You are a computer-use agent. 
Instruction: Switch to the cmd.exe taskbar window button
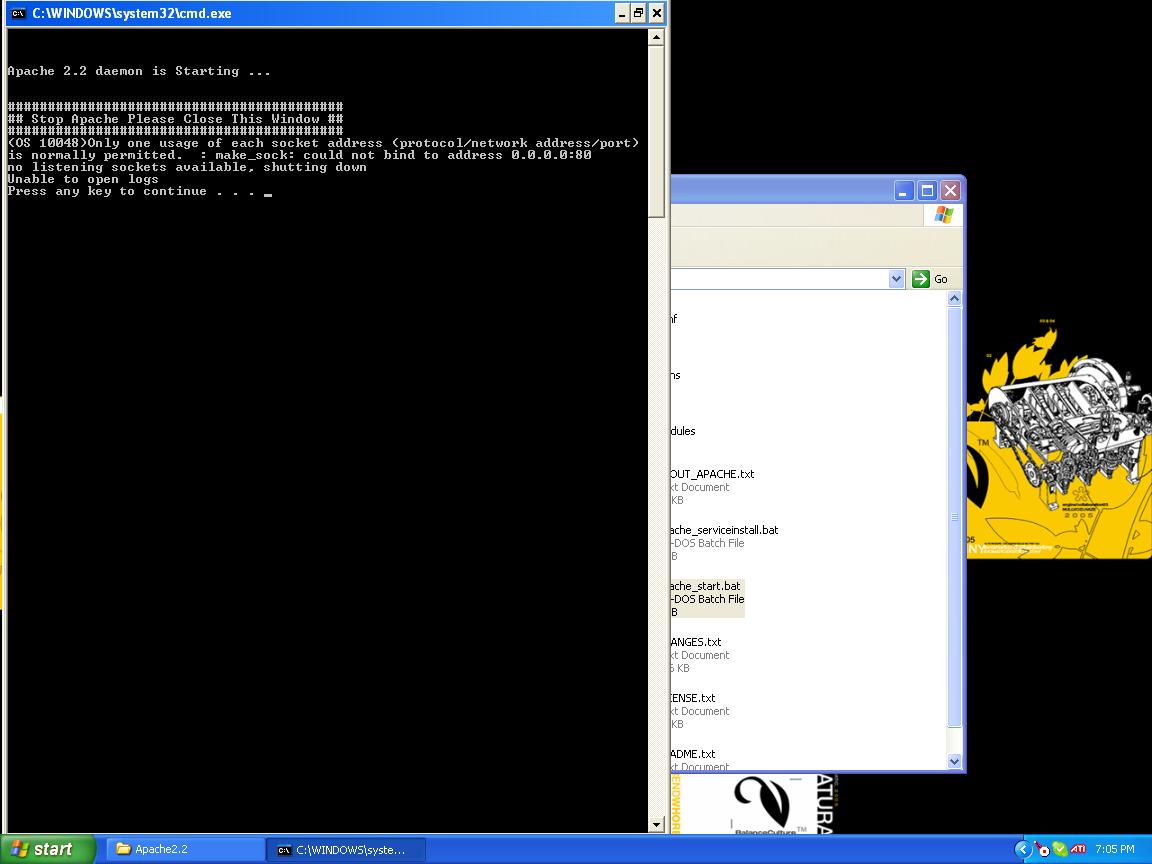point(345,849)
